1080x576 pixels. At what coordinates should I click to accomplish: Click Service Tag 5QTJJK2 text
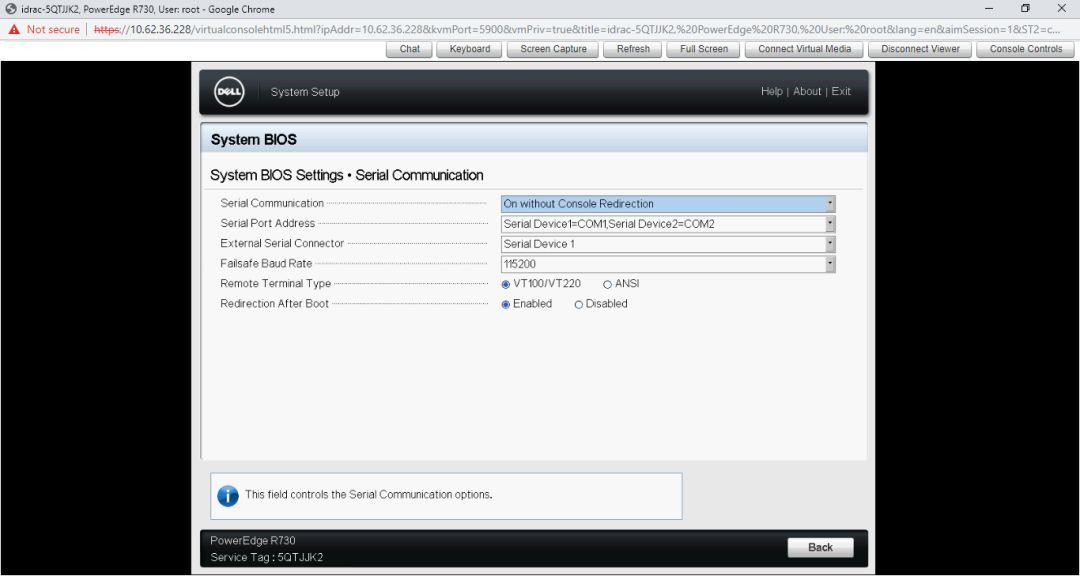pyautogui.click(x=267, y=557)
